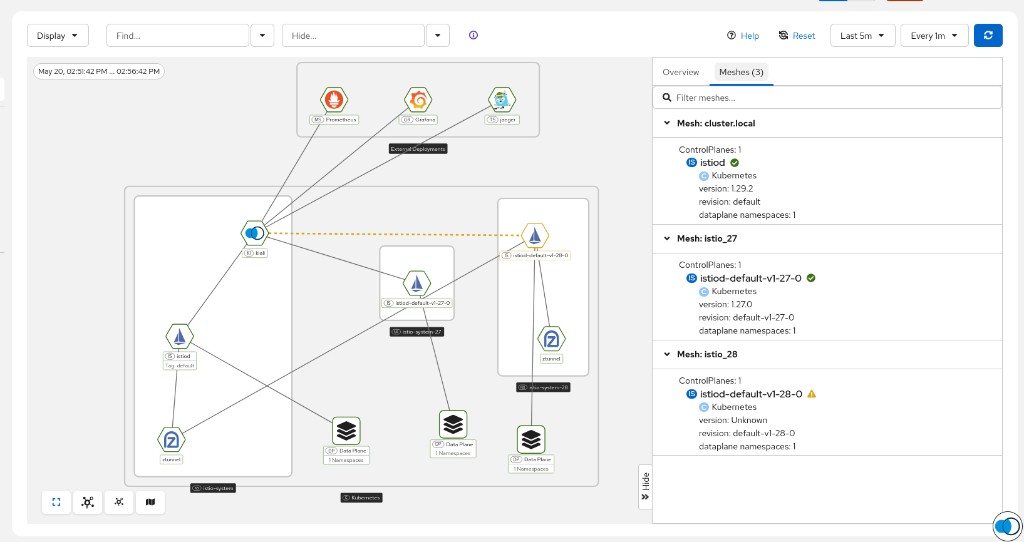
Task: Select the Grafana node icon
Action: coord(418,100)
